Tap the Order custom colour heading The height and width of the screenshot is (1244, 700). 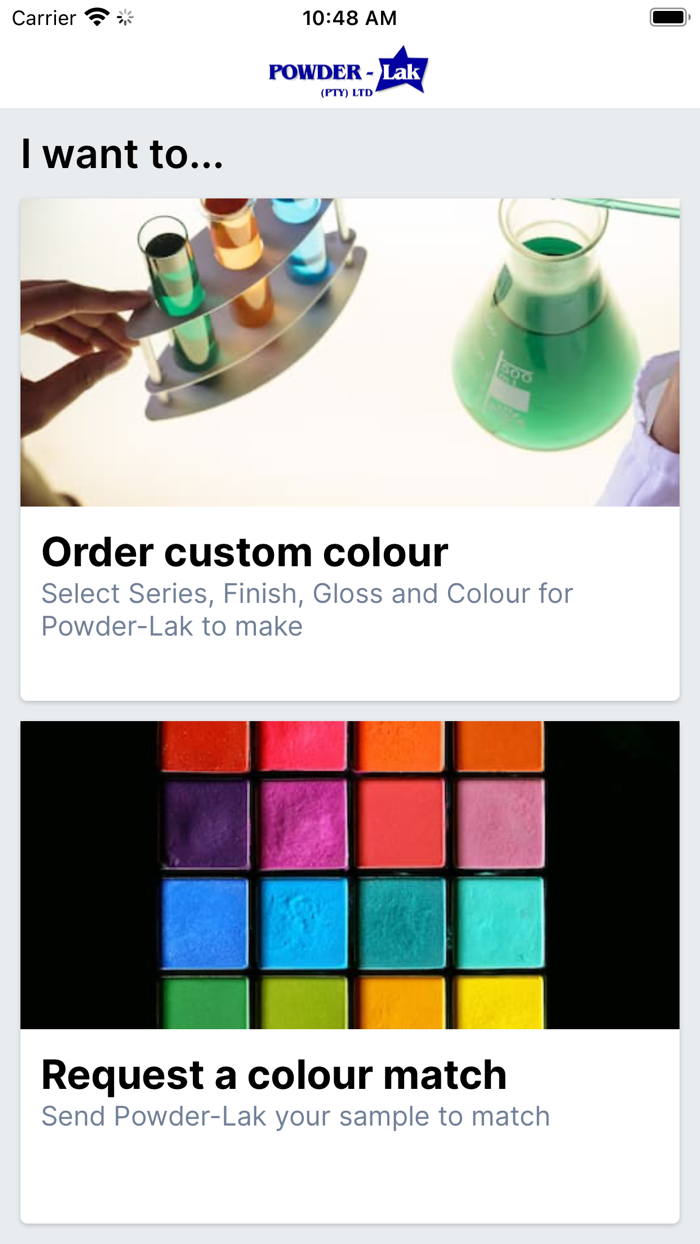tap(244, 552)
